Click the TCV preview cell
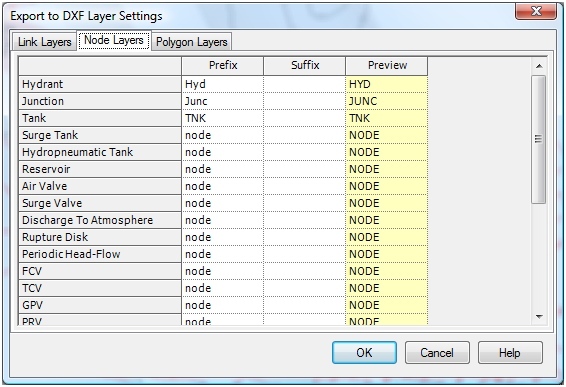 pyautogui.click(x=387, y=288)
